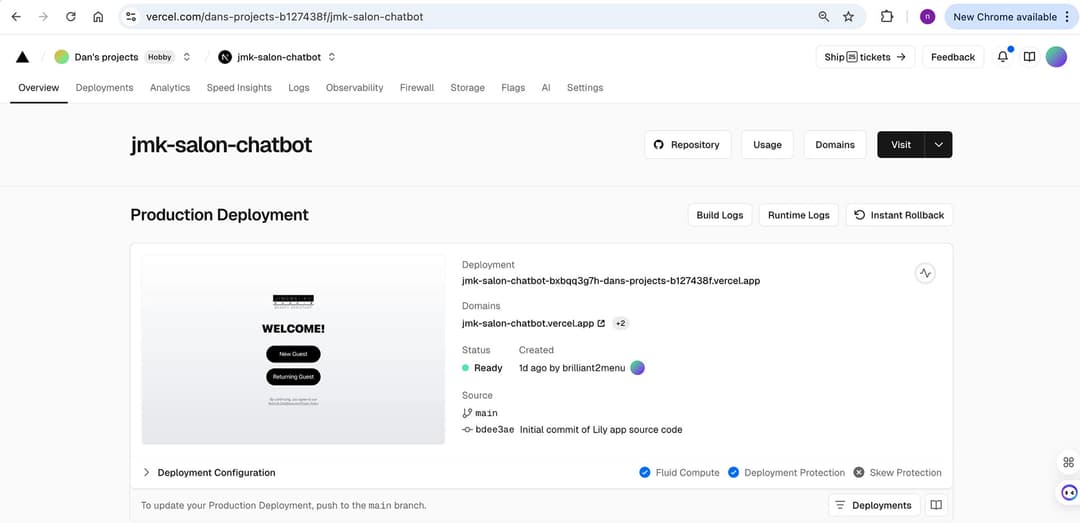Image resolution: width=1080 pixels, height=523 pixels.
Task: Open the Deployments tab
Action: [105, 88]
